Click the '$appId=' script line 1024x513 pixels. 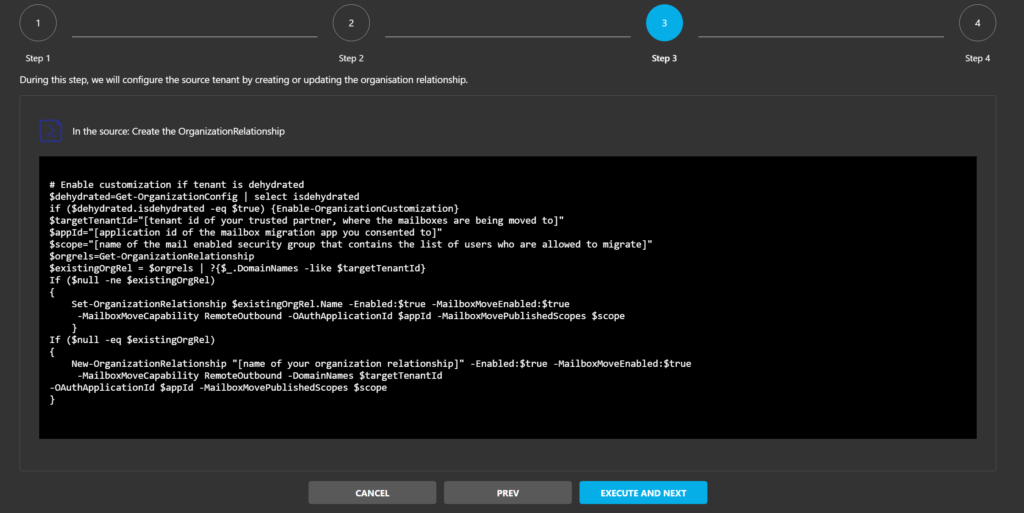(x=246, y=232)
